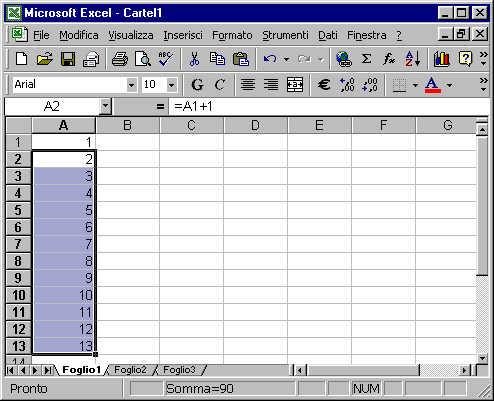Viewport: 494px width, 401px height.
Task: Open the font size 10 dropdown
Action: (x=171, y=85)
